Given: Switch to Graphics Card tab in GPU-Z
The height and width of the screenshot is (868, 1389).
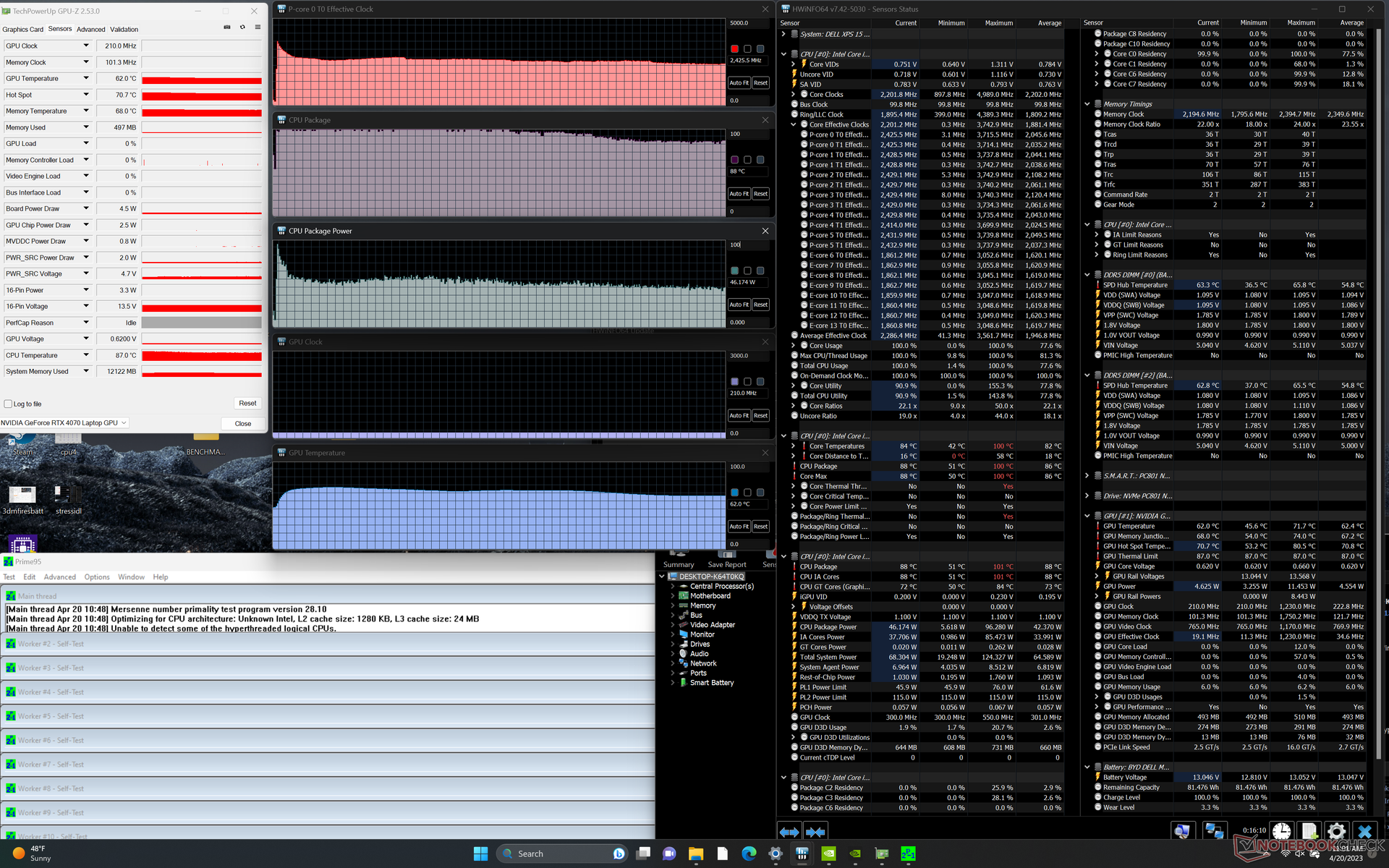Looking at the screenshot, I should (x=23, y=30).
